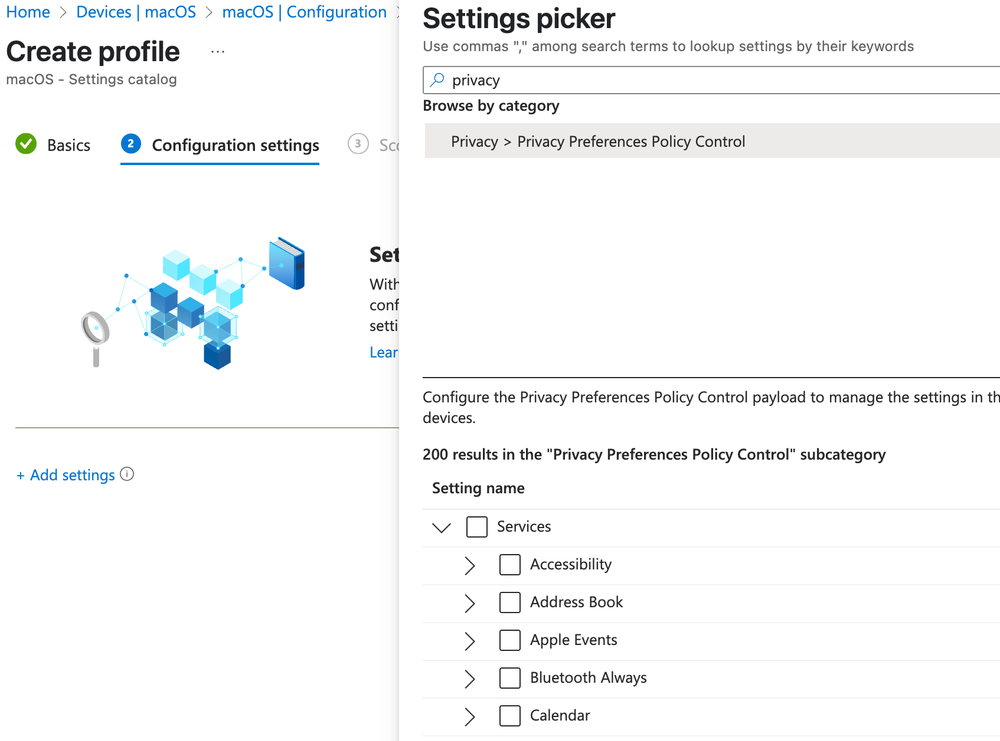Image resolution: width=1000 pixels, height=741 pixels.
Task: Collapse the Services settings group
Action: [x=442, y=526]
